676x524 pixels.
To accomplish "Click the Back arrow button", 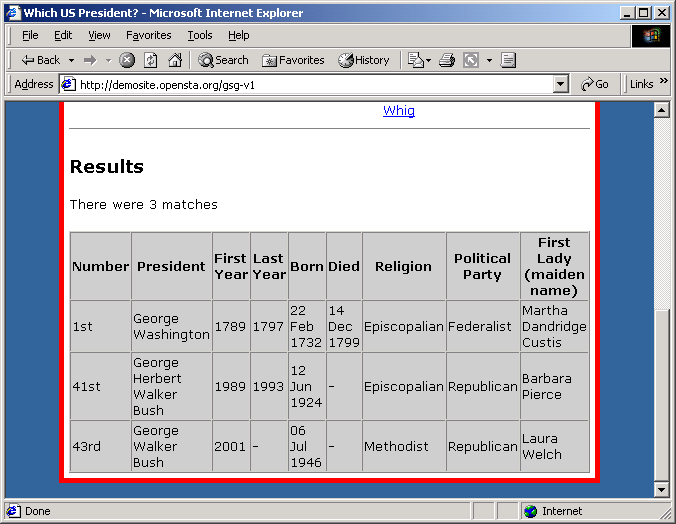I will (41, 60).
